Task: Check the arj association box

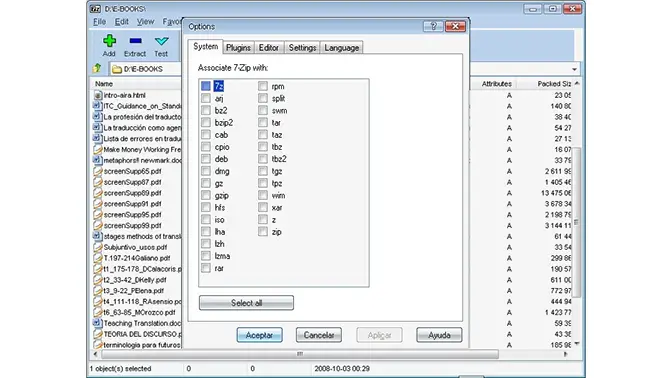Action: click(x=206, y=98)
